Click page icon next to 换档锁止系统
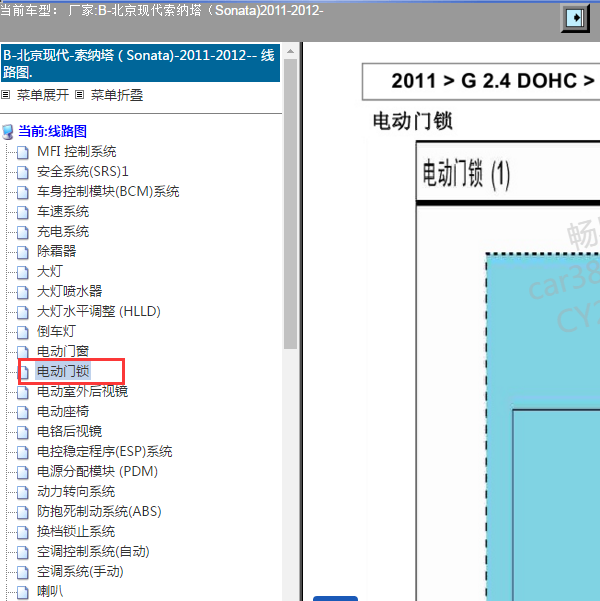Viewport: 600px width, 601px height. pos(23,532)
